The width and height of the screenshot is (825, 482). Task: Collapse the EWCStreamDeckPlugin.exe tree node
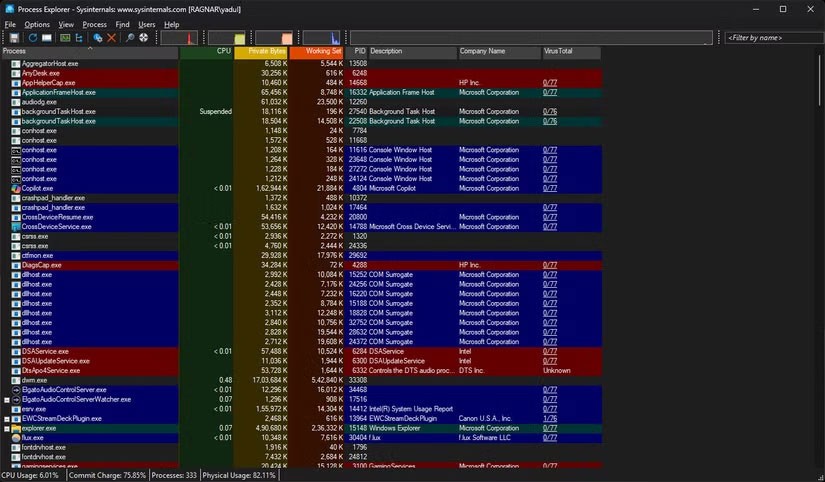(6, 418)
